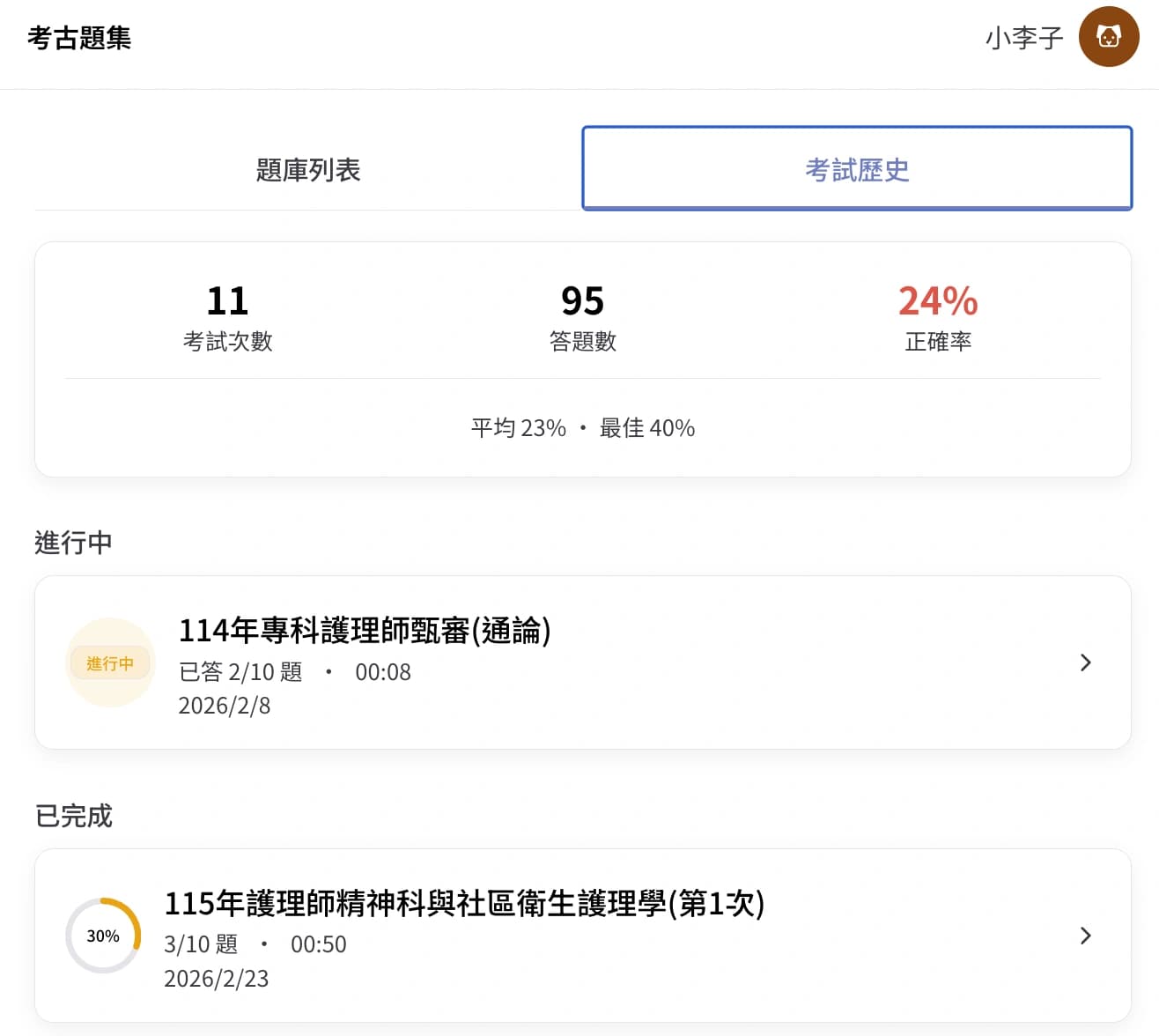Click the 95 答題數 statistic
This screenshot has width=1159, height=1036.
(x=582, y=317)
